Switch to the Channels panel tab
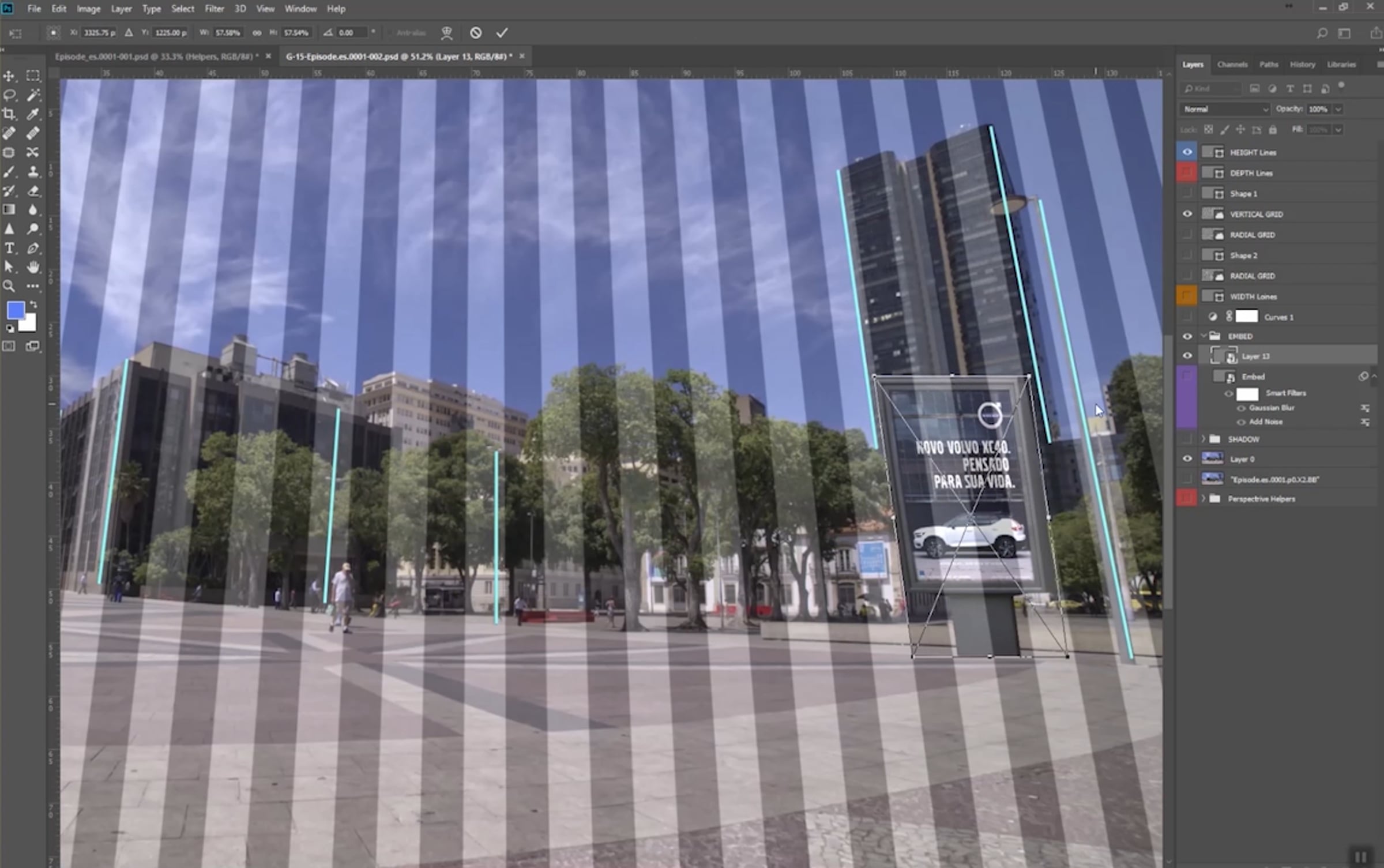Screen dimensions: 1384x868 point(1232,65)
